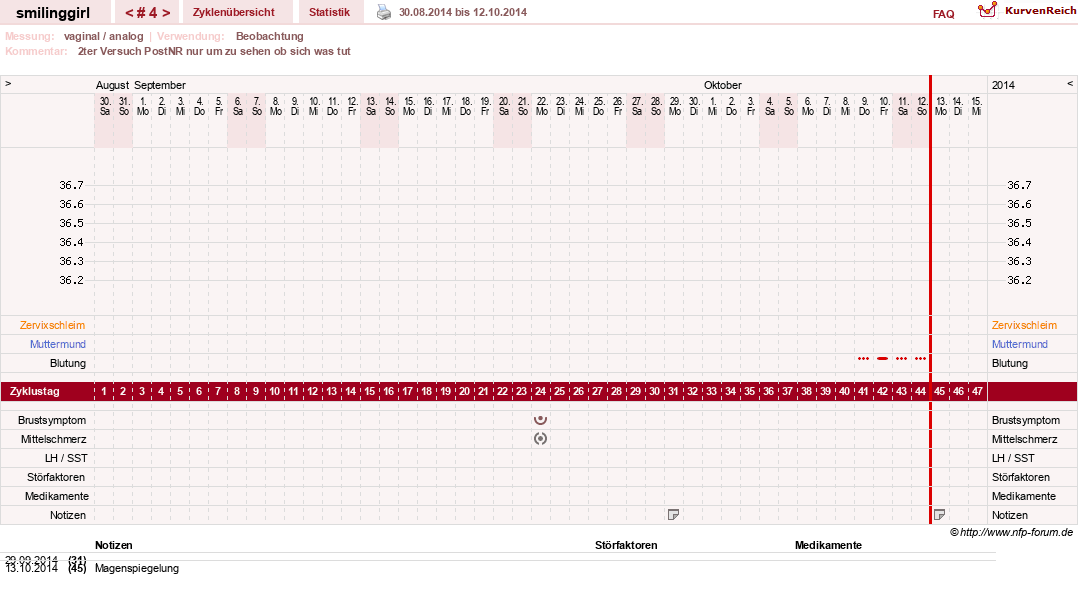Click the dotted bleeding marker on cycle day 41
The width and height of the screenshot is (1078, 604).
[864, 359]
